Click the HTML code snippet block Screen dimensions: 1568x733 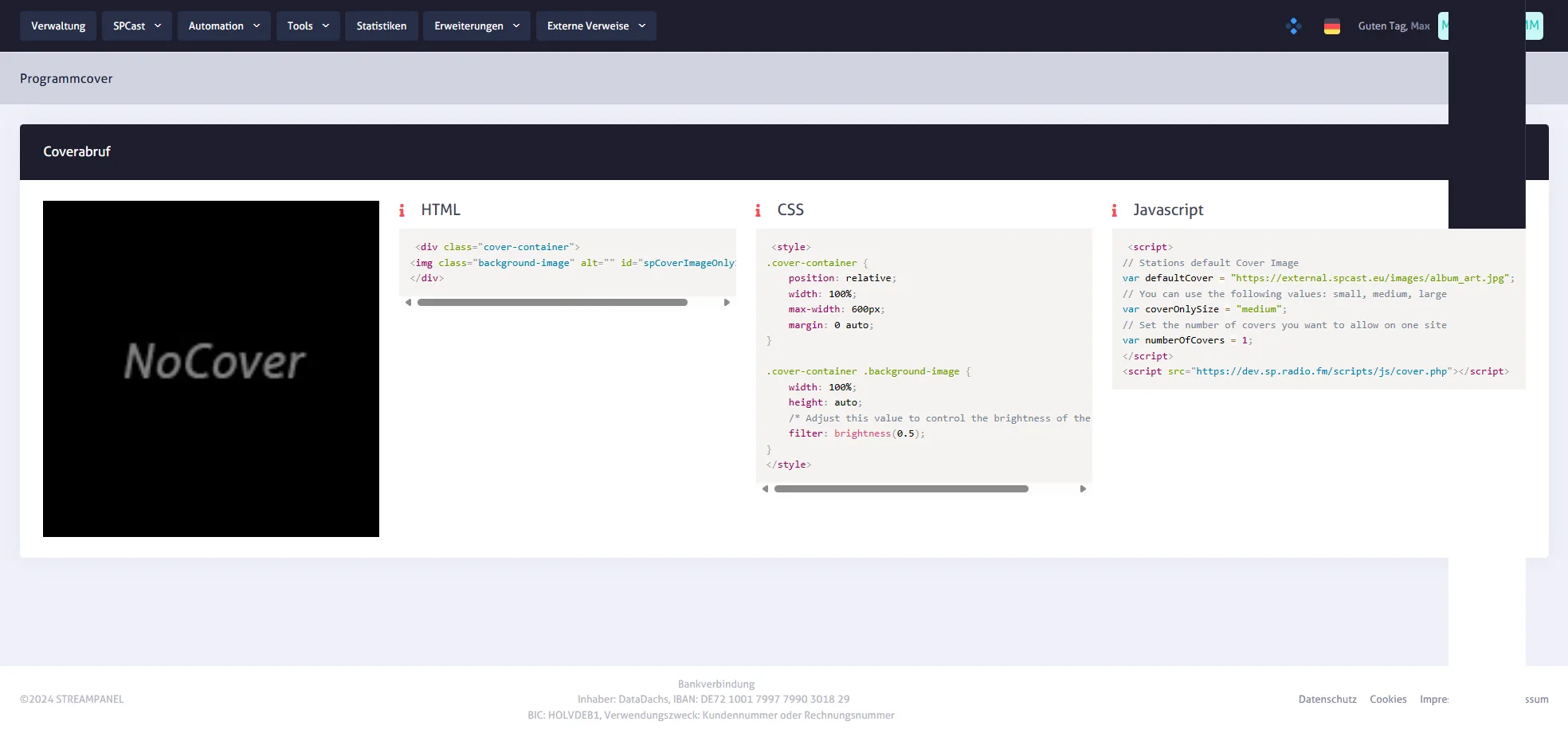click(x=567, y=262)
